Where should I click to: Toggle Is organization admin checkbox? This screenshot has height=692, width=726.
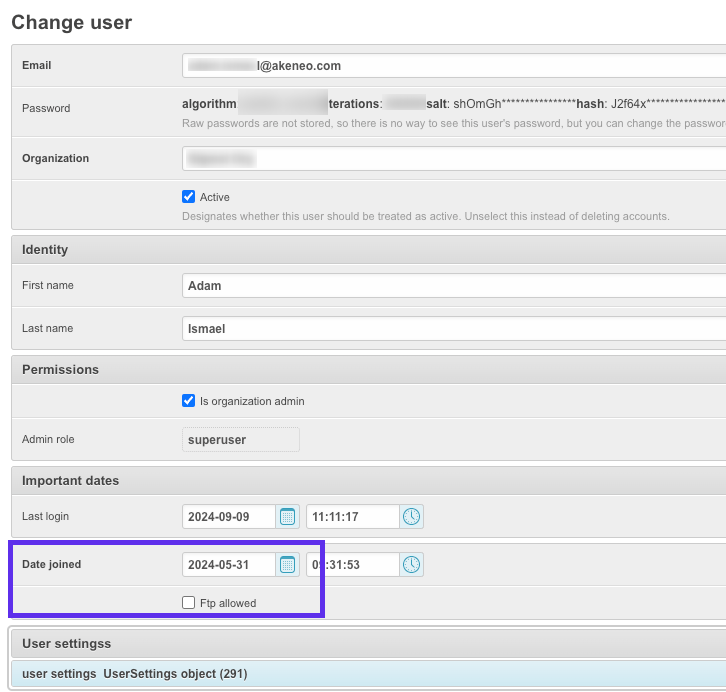coord(188,400)
